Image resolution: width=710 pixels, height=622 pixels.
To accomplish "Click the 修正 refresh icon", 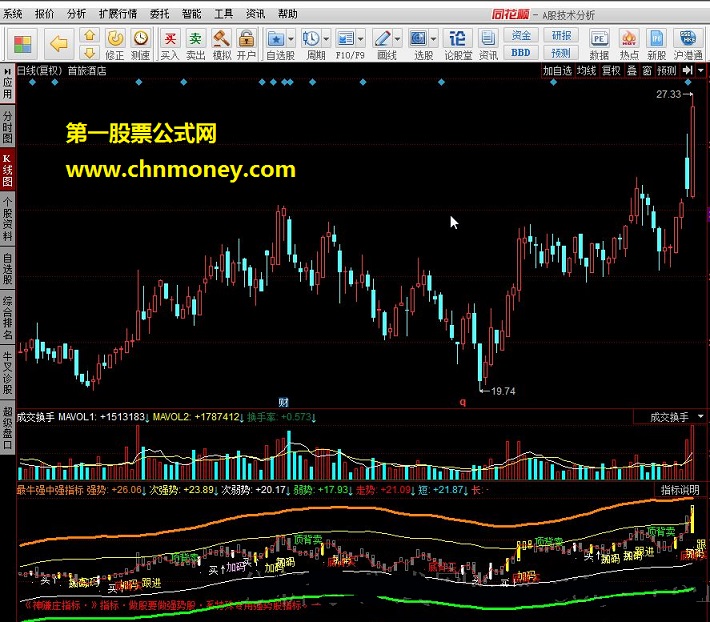I will tap(115, 38).
